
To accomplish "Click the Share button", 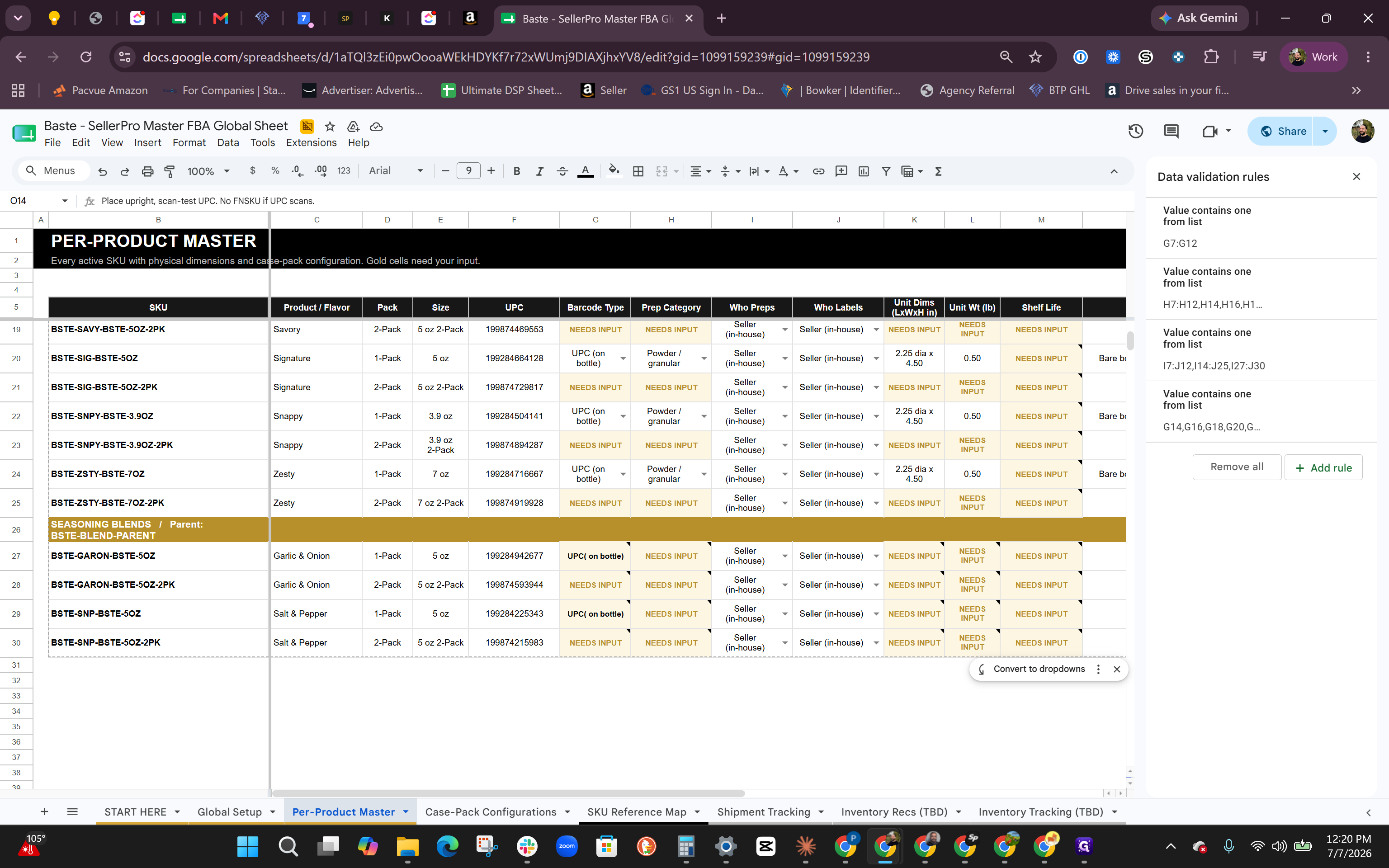I will [x=1283, y=132].
